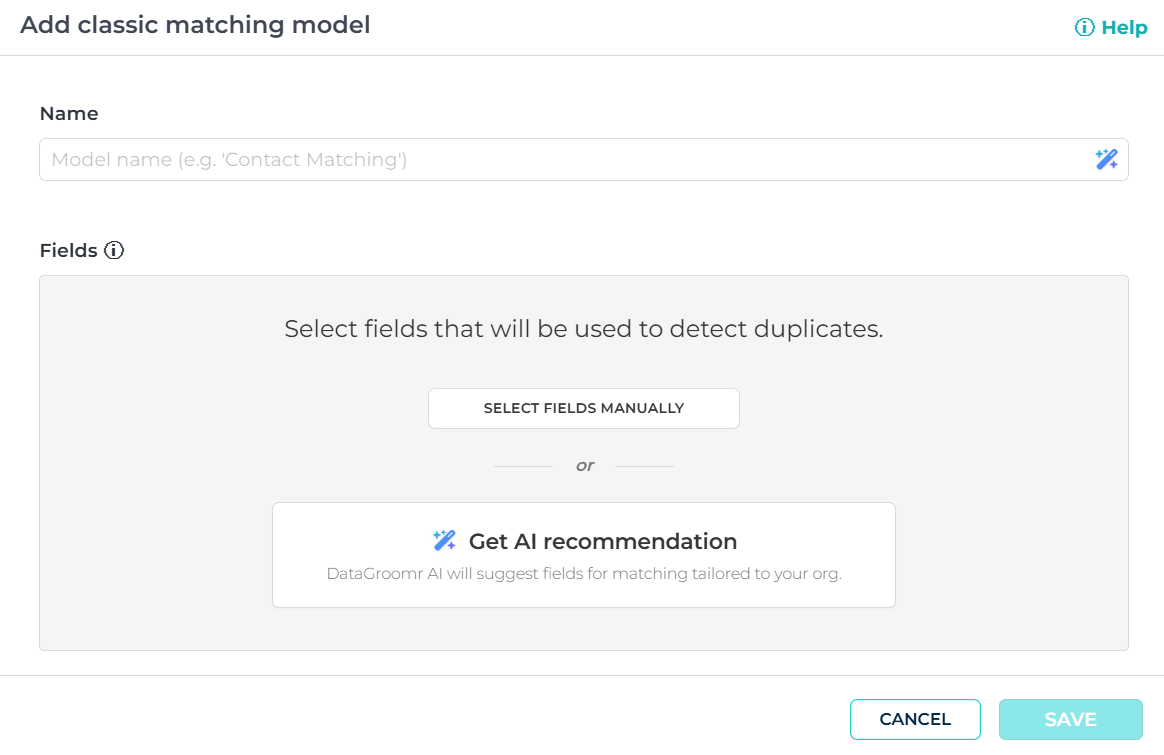Click the wand icon beside Get AI recommendation
The height and width of the screenshot is (755, 1164).
point(444,541)
